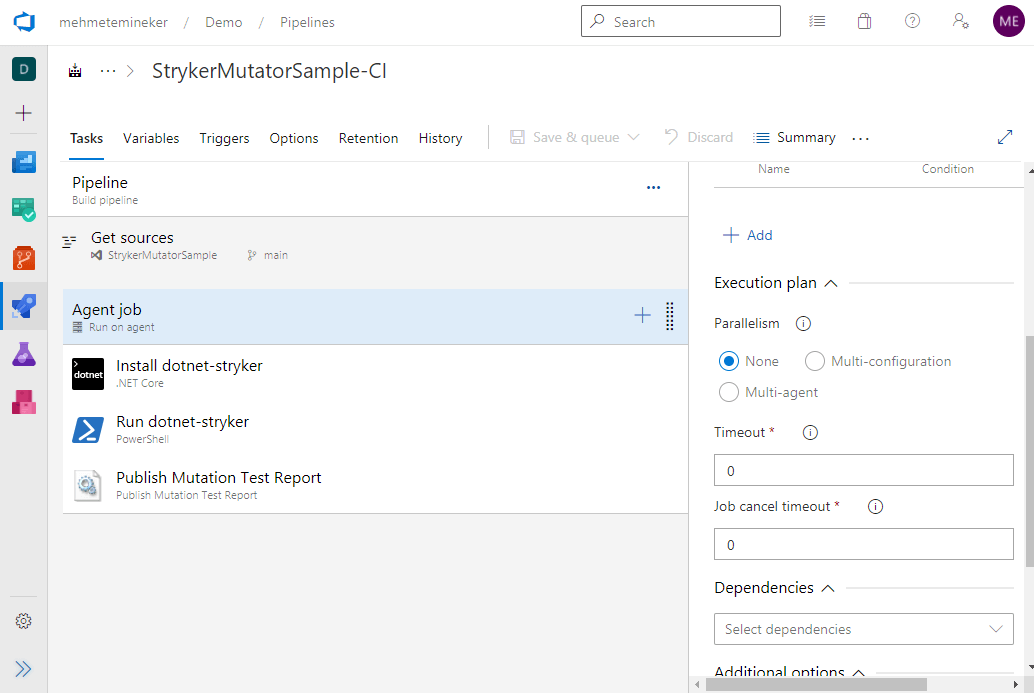Open the Overview hub icon
Image resolution: width=1034 pixels, height=693 pixels.
pos(24,162)
